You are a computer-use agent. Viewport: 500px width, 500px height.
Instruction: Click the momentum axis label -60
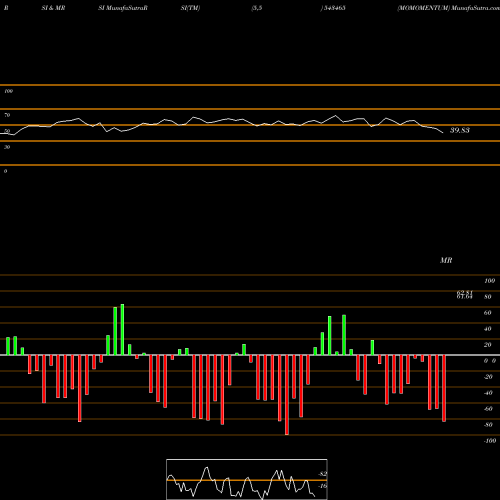[x=488, y=409]
